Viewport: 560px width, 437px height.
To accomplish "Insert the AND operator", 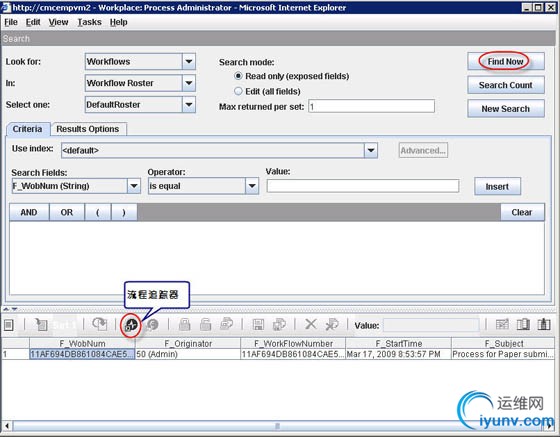I will point(29,212).
